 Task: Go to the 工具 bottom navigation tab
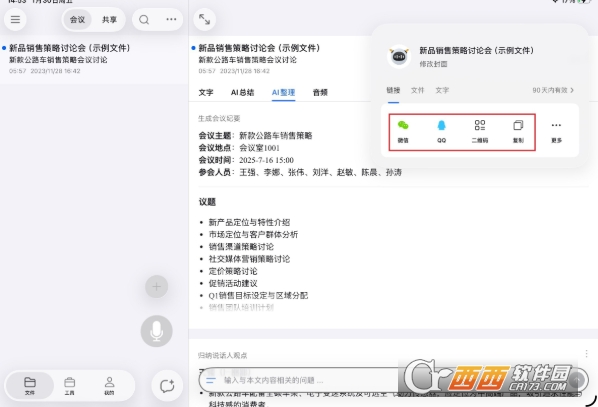[69, 386]
